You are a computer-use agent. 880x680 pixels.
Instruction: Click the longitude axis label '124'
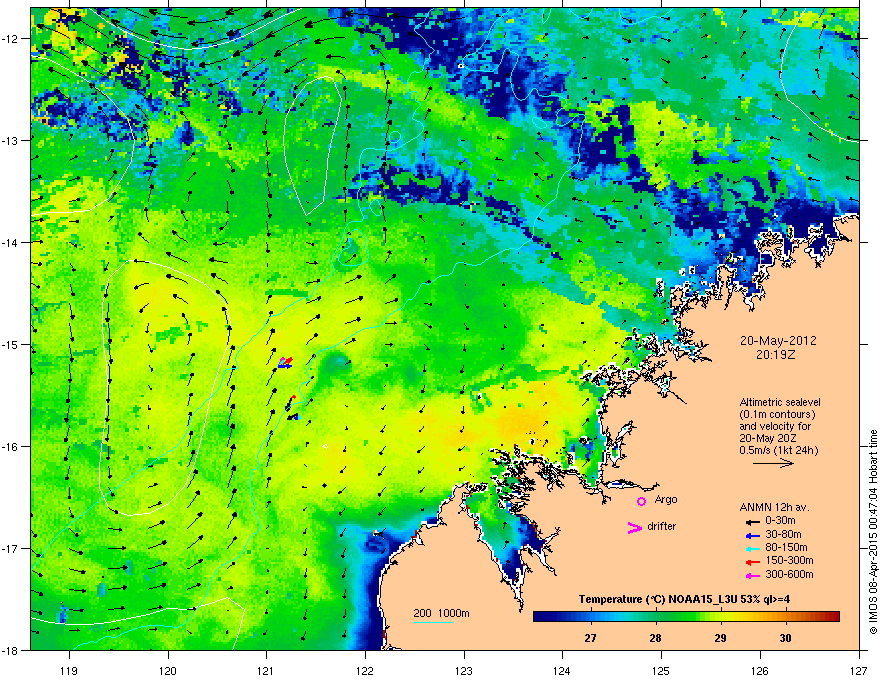(562, 670)
